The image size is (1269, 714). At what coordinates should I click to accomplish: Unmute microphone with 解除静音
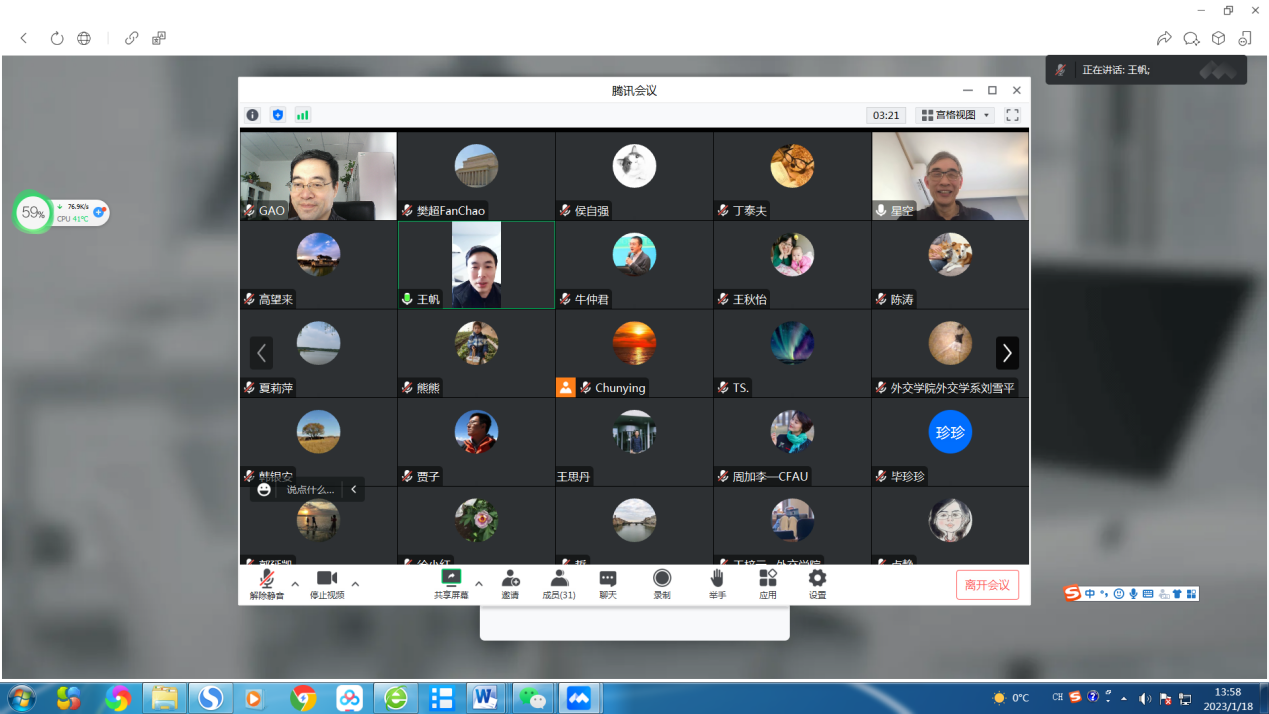click(267, 584)
